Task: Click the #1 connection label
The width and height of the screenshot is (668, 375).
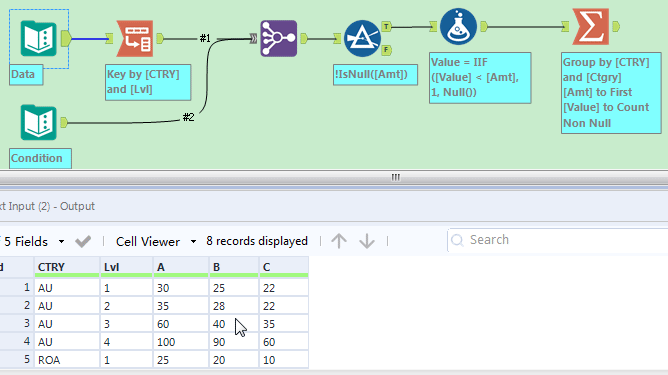Action: (x=205, y=38)
